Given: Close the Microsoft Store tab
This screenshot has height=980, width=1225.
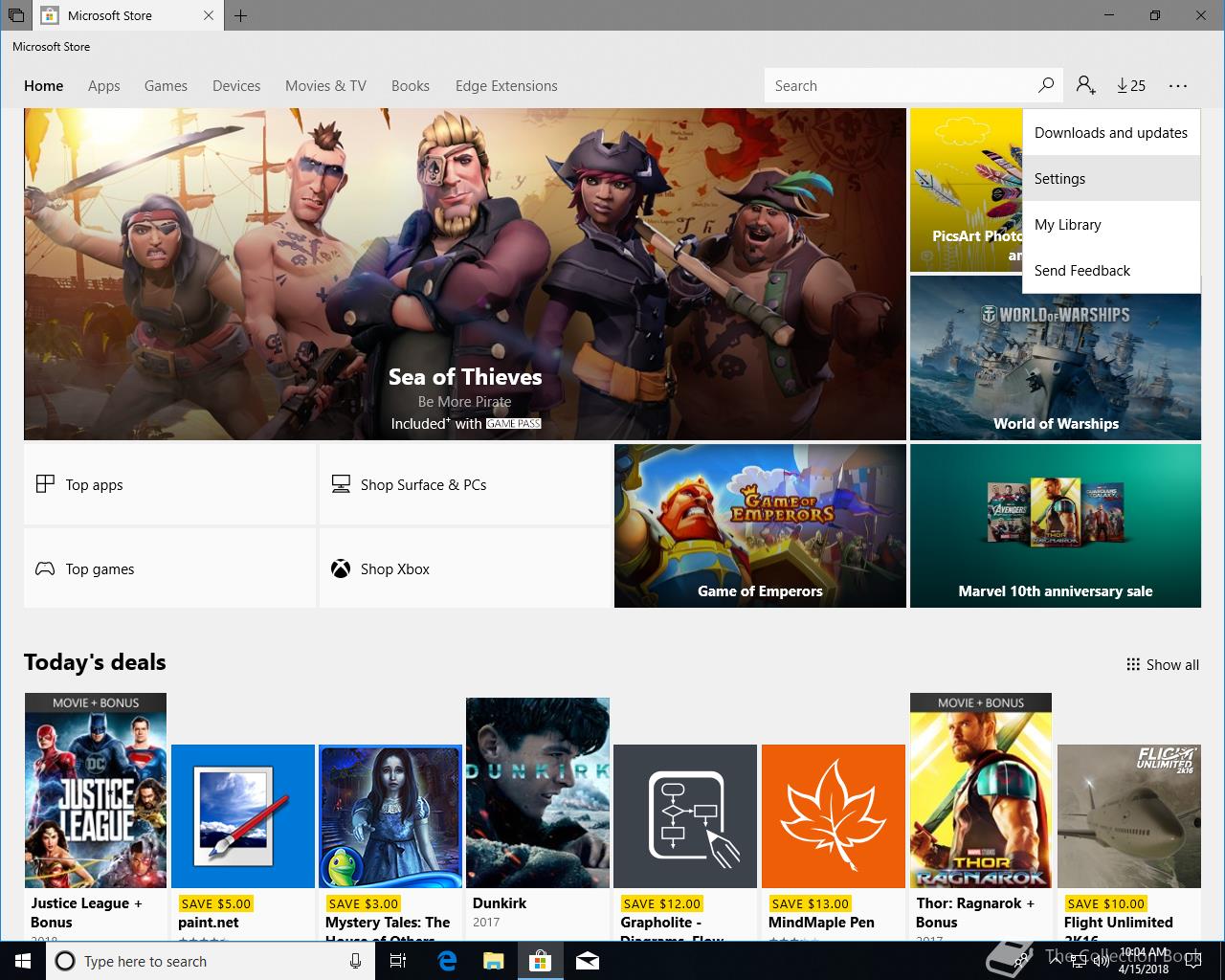Looking at the screenshot, I should (x=210, y=15).
